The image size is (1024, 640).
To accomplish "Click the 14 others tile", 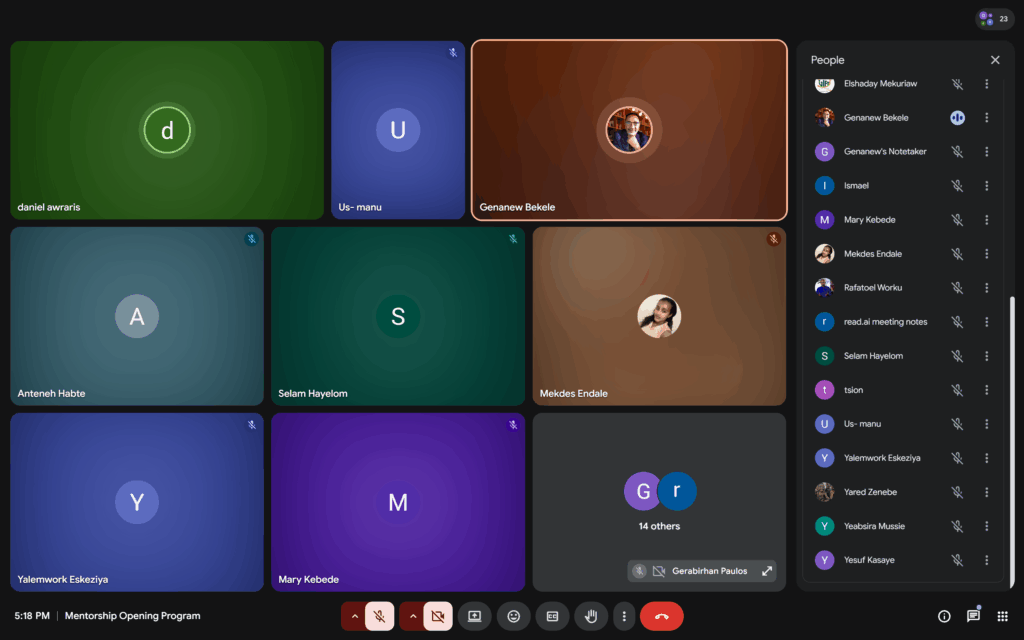I will [x=659, y=500].
